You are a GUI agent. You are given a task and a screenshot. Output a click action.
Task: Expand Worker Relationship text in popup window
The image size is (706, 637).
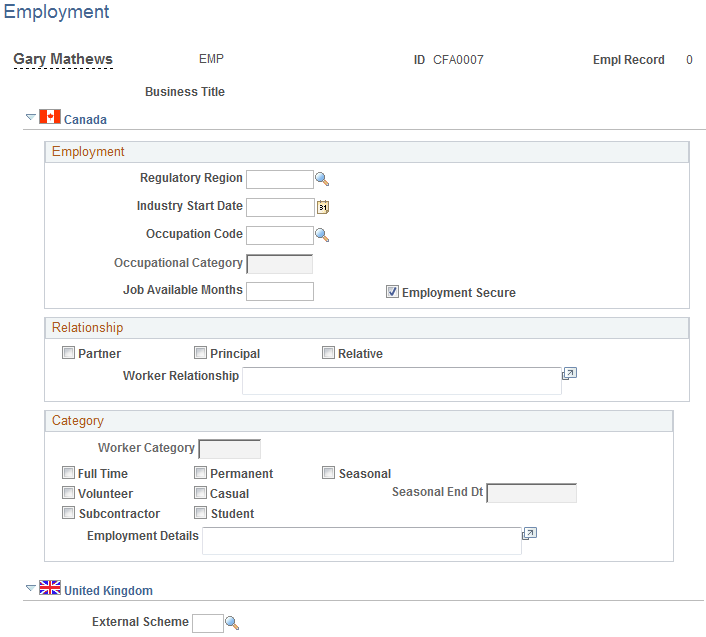pos(570,374)
